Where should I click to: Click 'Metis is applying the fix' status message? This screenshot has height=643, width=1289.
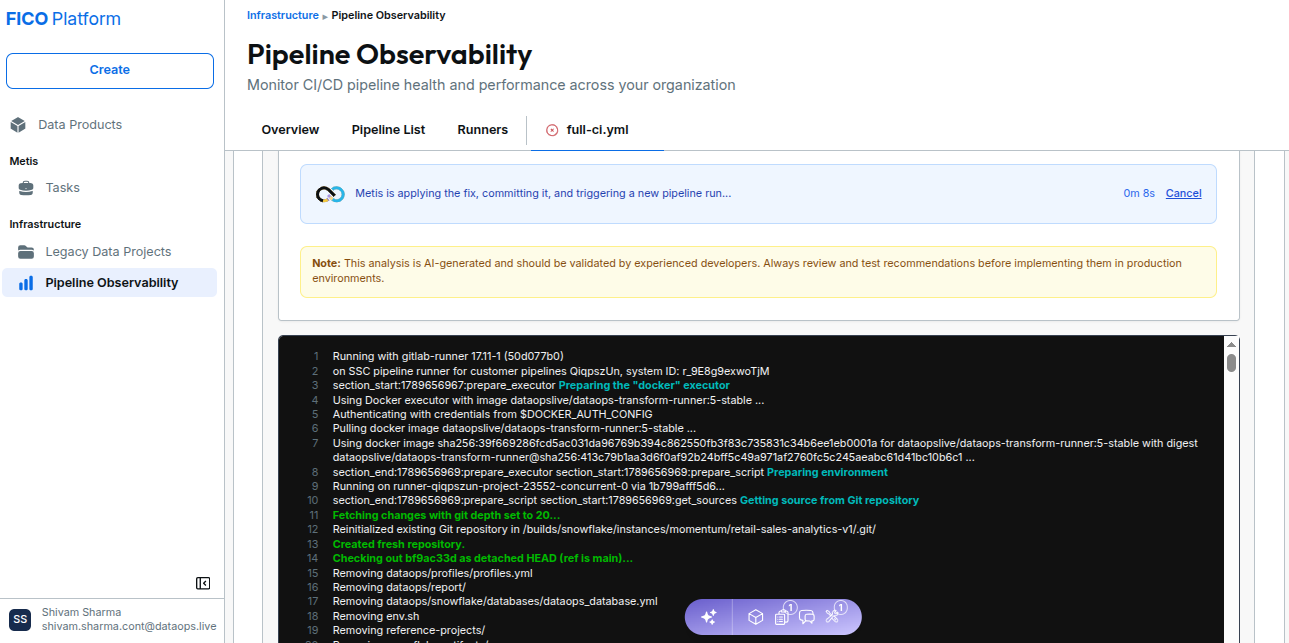[543, 193]
